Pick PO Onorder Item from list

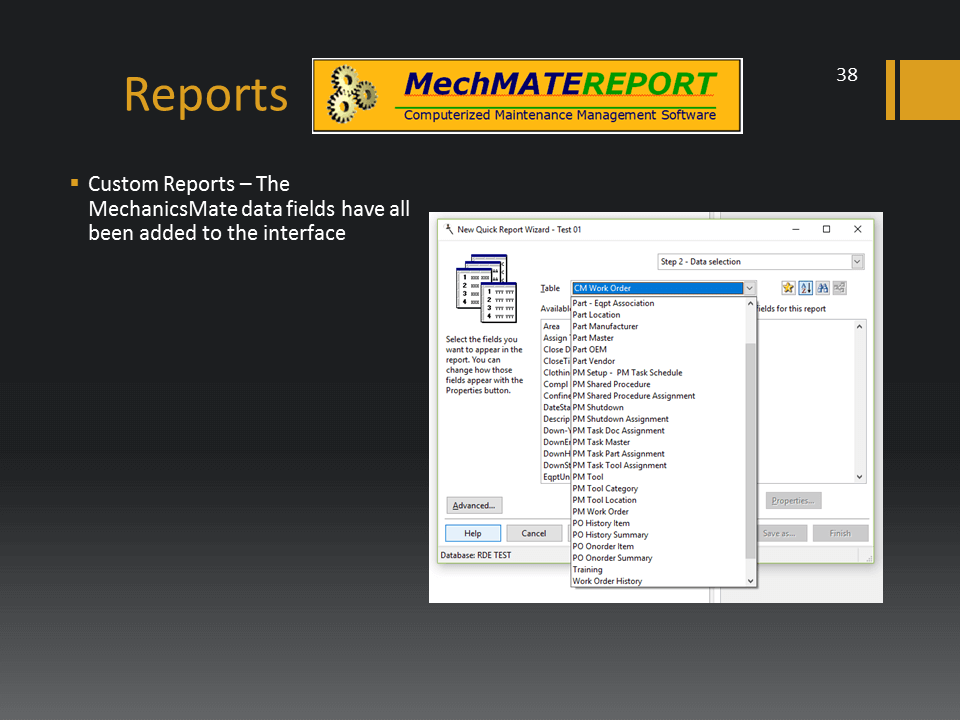point(658,547)
